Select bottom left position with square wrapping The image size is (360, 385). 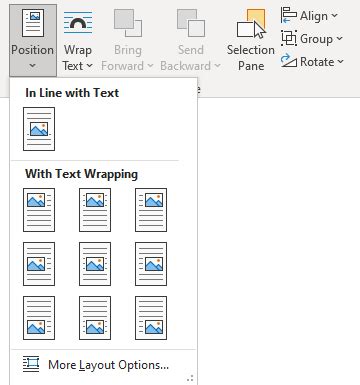[x=39, y=318]
